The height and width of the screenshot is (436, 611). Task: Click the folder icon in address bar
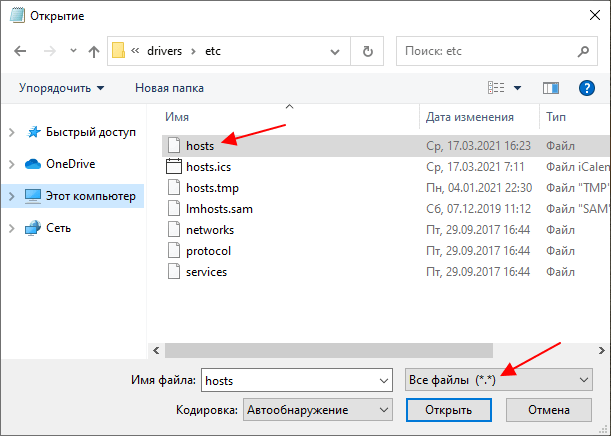(118, 51)
